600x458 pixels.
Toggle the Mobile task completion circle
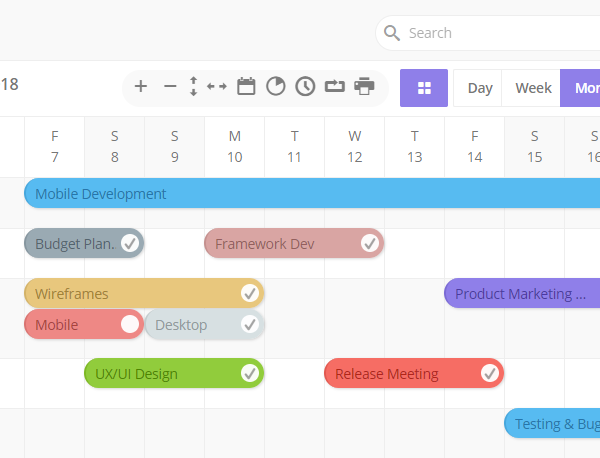click(x=130, y=324)
